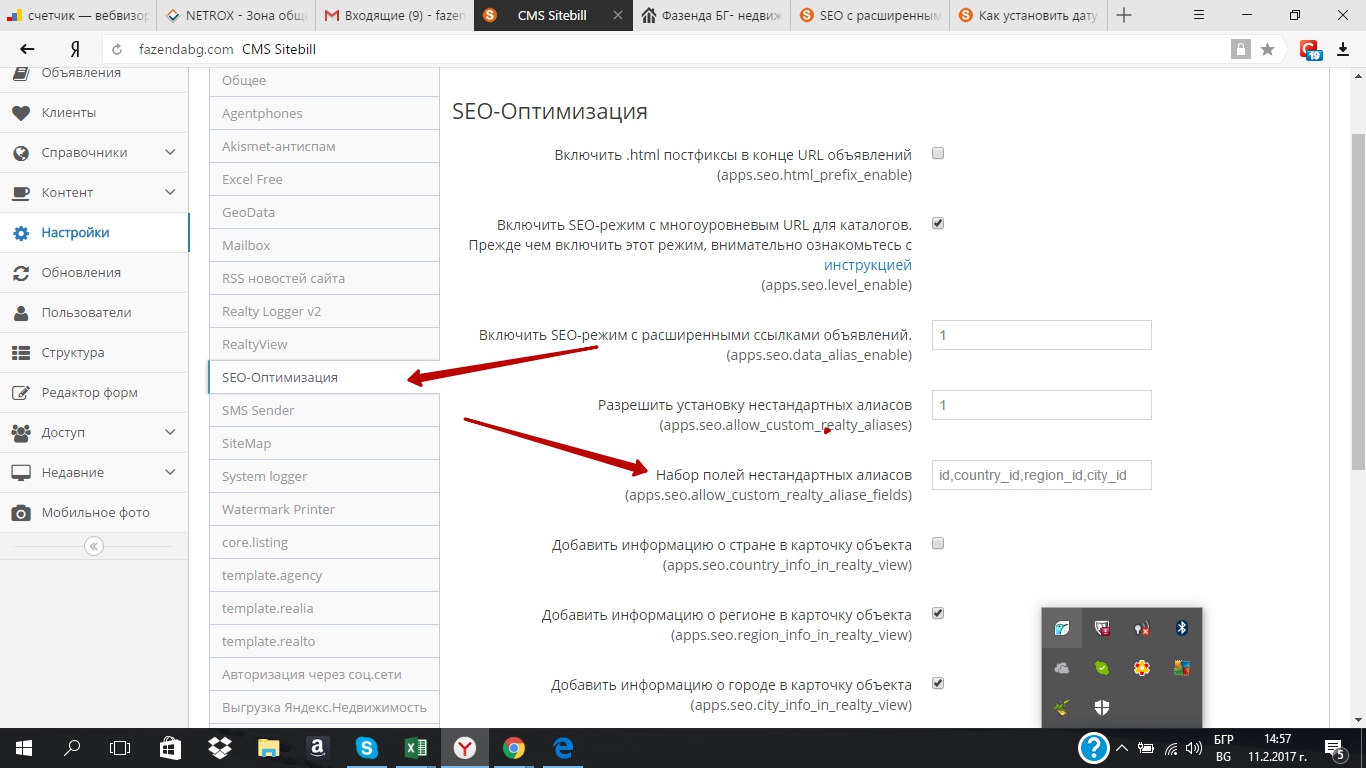Open the Windows Start menu
The height and width of the screenshot is (768, 1366).
(x=24, y=747)
